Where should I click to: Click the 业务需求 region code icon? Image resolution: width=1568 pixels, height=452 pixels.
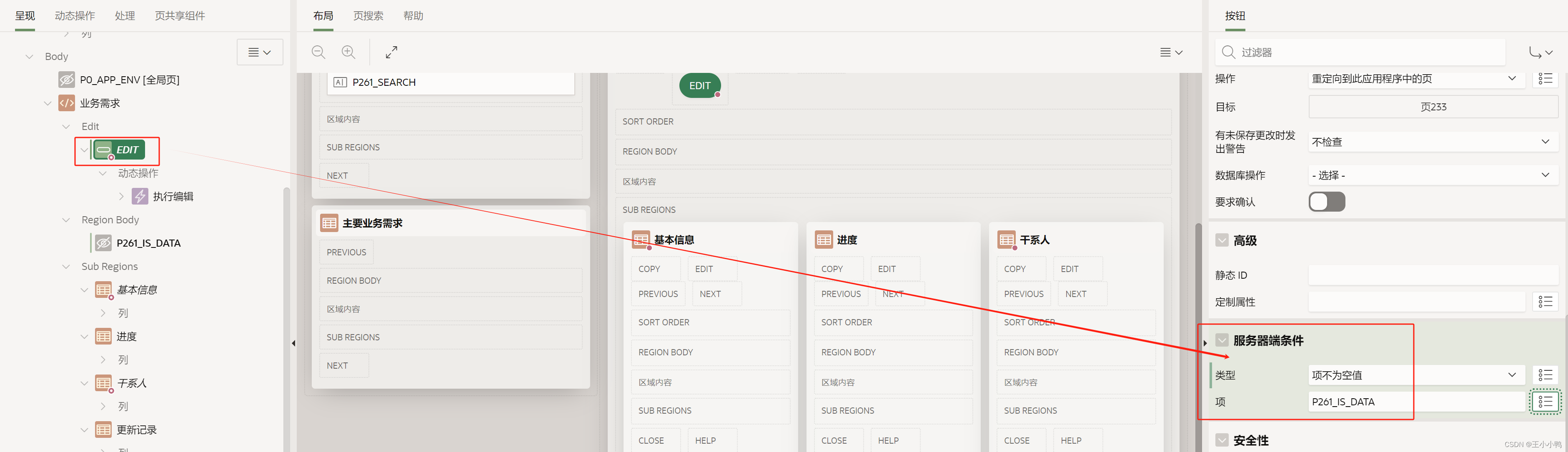[66, 103]
